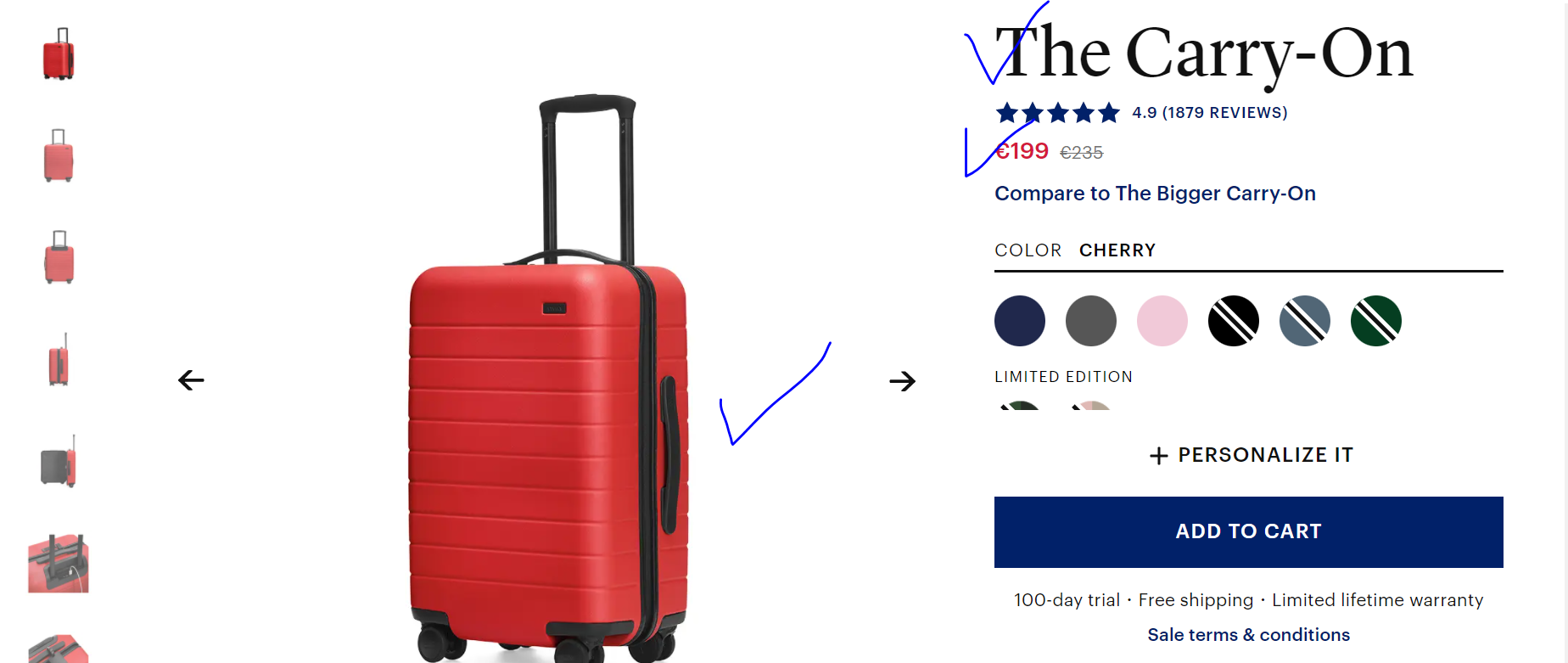
Task: Show the previous product image arrow
Action: [192, 380]
